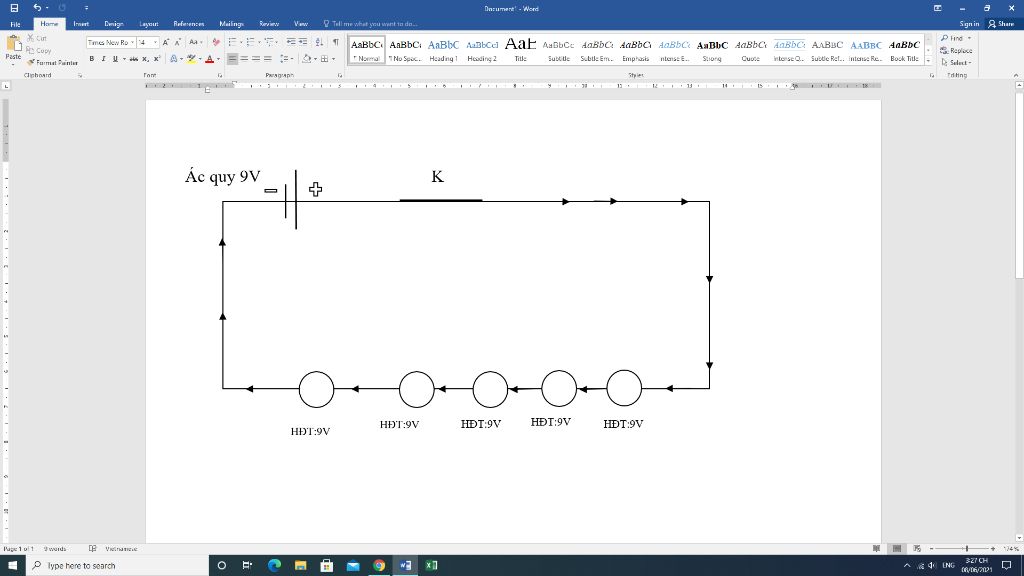The width and height of the screenshot is (1024, 576).
Task: Apply Format Painter tool
Action: (x=52, y=63)
